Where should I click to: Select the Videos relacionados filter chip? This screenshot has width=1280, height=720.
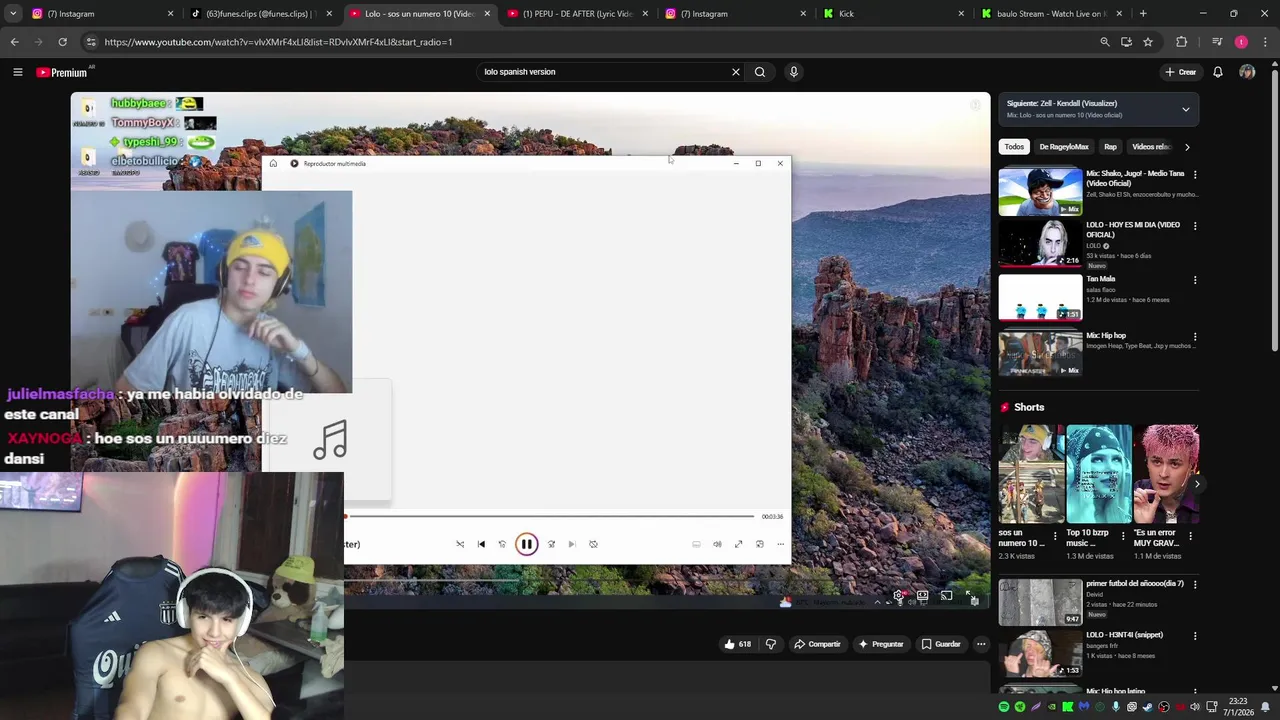[x=1151, y=147]
